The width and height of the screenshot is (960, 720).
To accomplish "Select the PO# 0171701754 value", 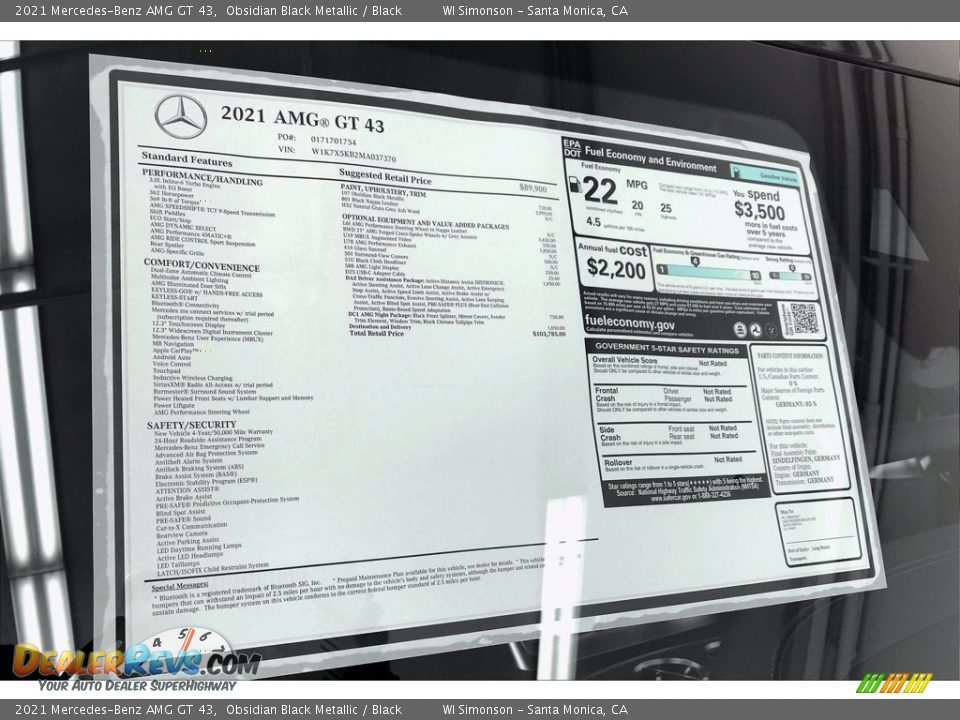I will pos(333,141).
